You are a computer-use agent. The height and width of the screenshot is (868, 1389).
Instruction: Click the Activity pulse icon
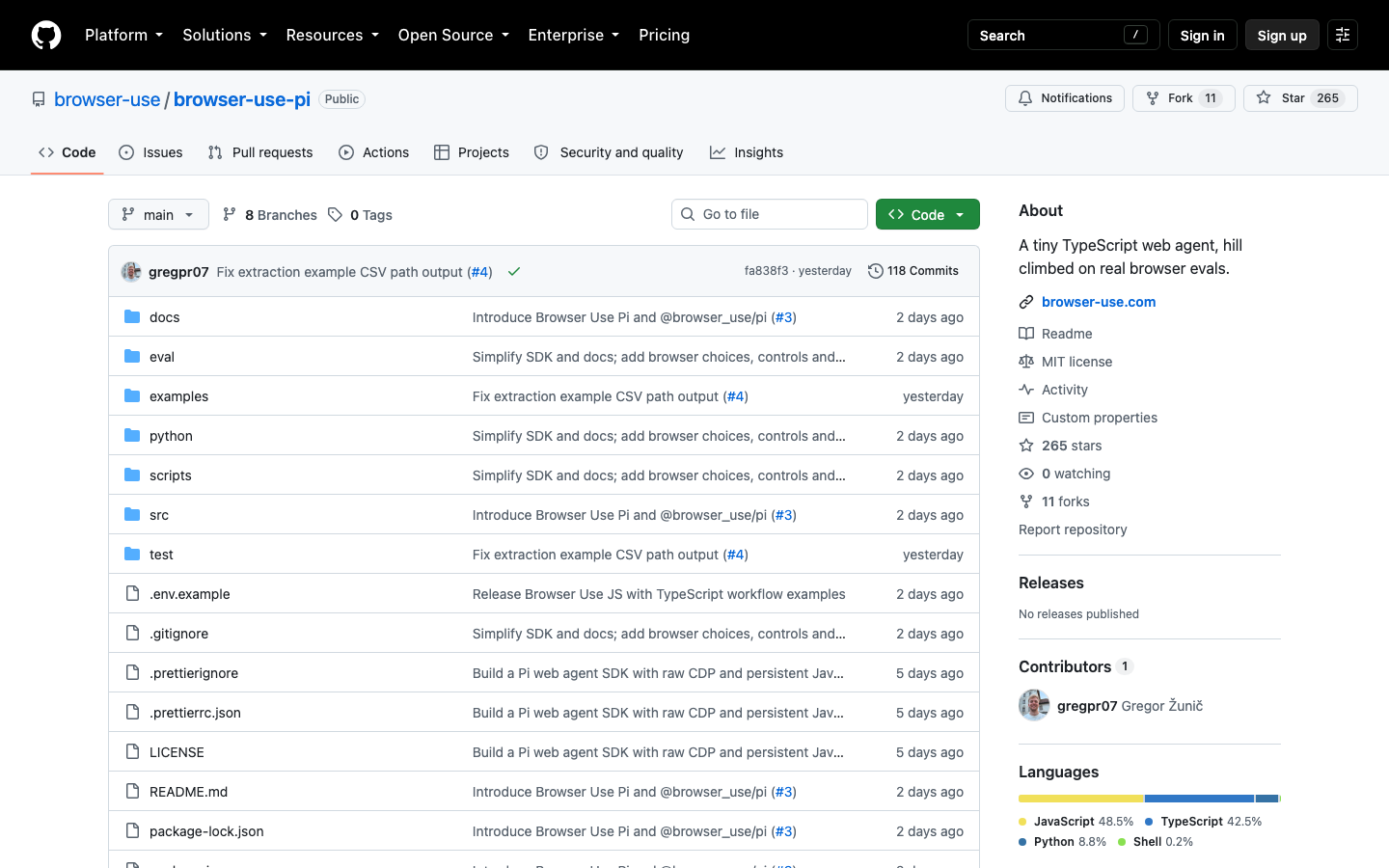1026,390
